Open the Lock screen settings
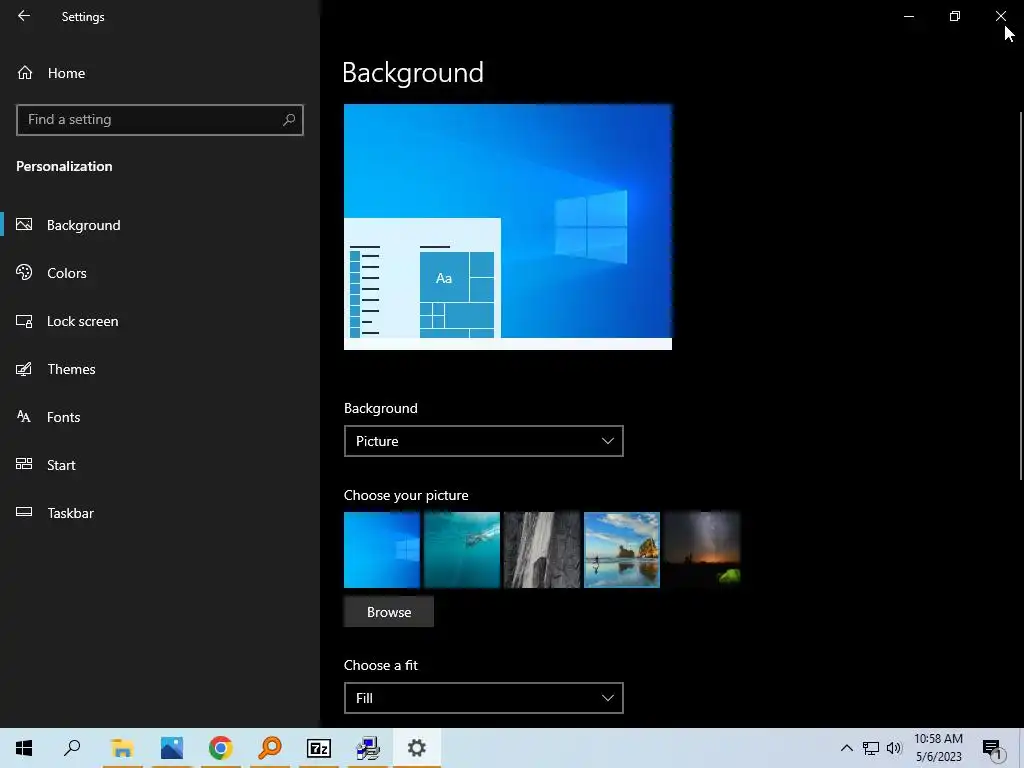Viewport: 1024px width, 768px height. click(160, 321)
